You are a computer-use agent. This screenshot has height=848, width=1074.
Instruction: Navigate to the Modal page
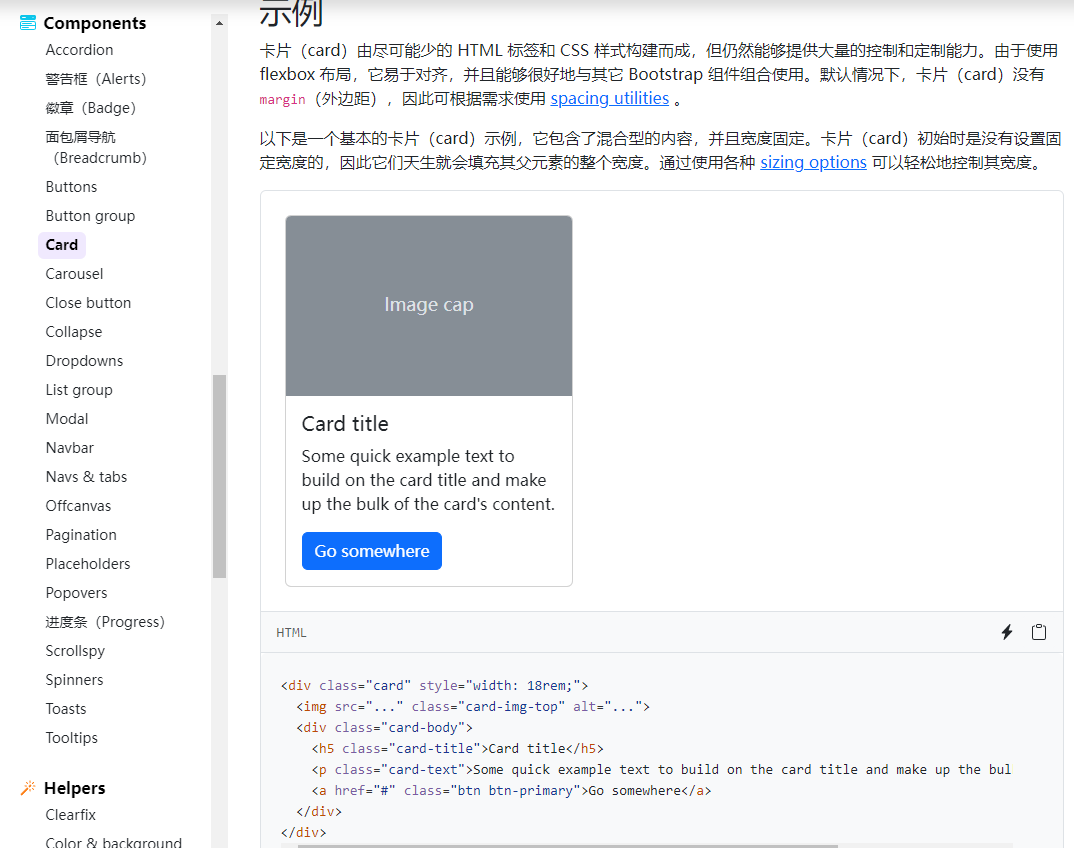click(67, 419)
